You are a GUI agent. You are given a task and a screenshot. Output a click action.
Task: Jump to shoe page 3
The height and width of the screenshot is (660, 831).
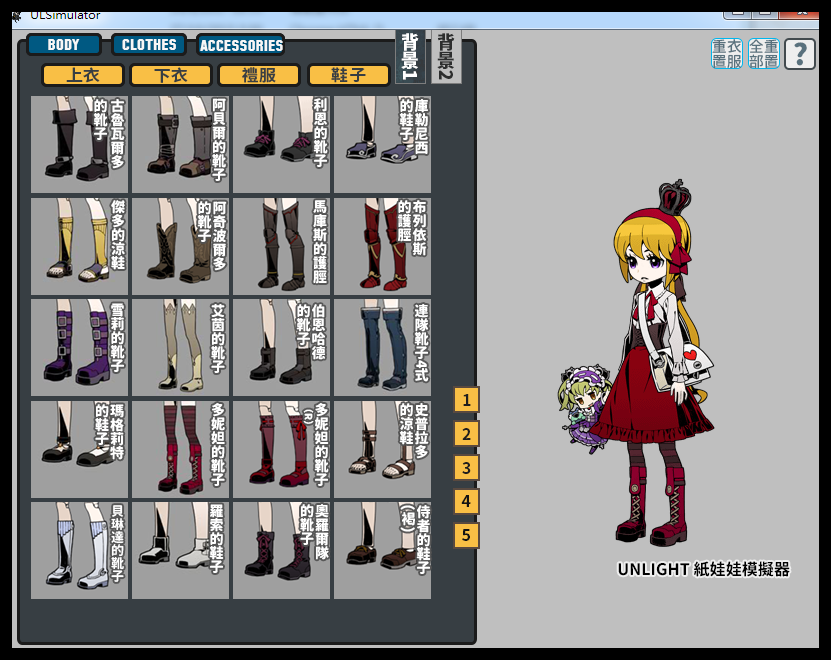466,468
